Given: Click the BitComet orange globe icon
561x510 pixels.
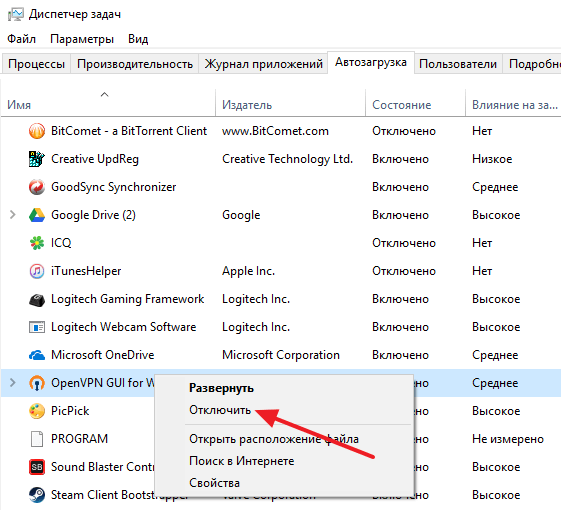Looking at the screenshot, I should pyautogui.click(x=37, y=131).
